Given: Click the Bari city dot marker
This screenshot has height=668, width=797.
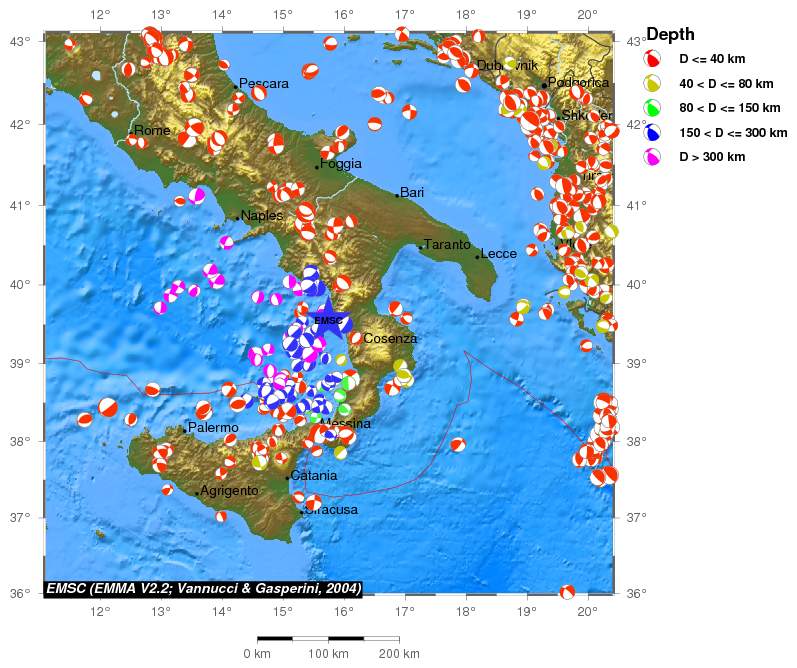Looking at the screenshot, I should pyautogui.click(x=397, y=195).
